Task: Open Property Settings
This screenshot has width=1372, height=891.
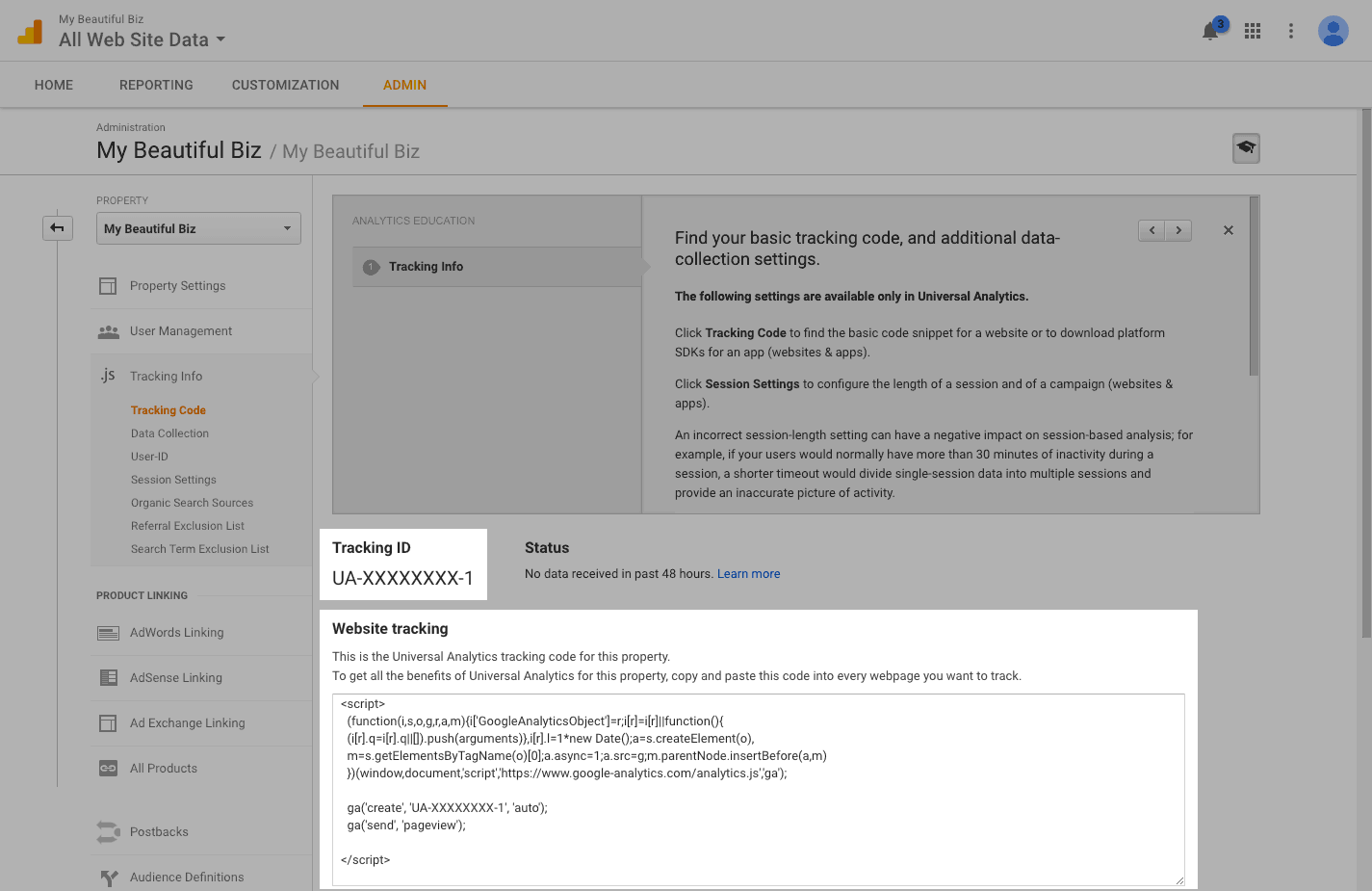Action: point(178,286)
